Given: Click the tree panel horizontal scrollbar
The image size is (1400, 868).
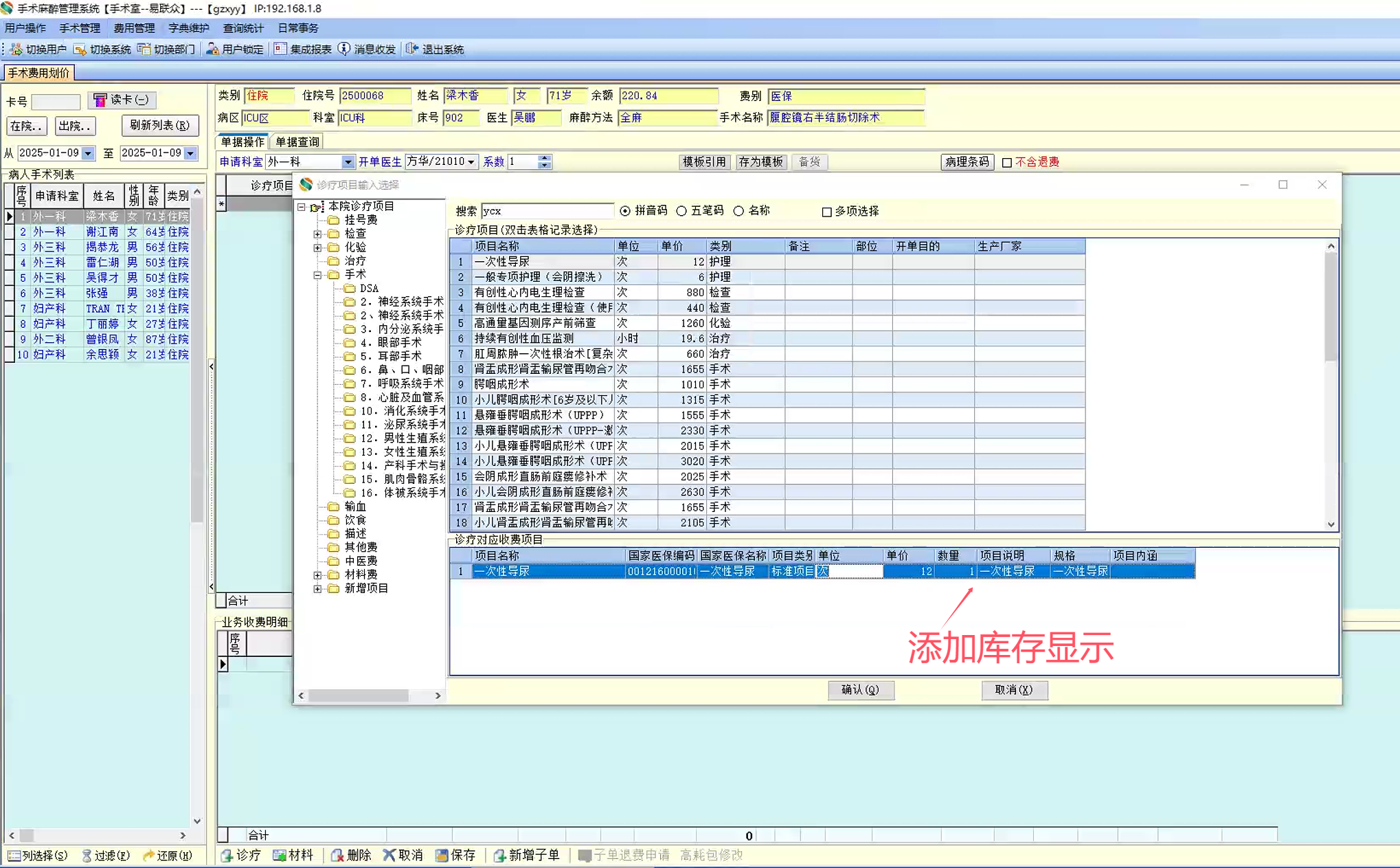Looking at the screenshot, I should (358, 696).
